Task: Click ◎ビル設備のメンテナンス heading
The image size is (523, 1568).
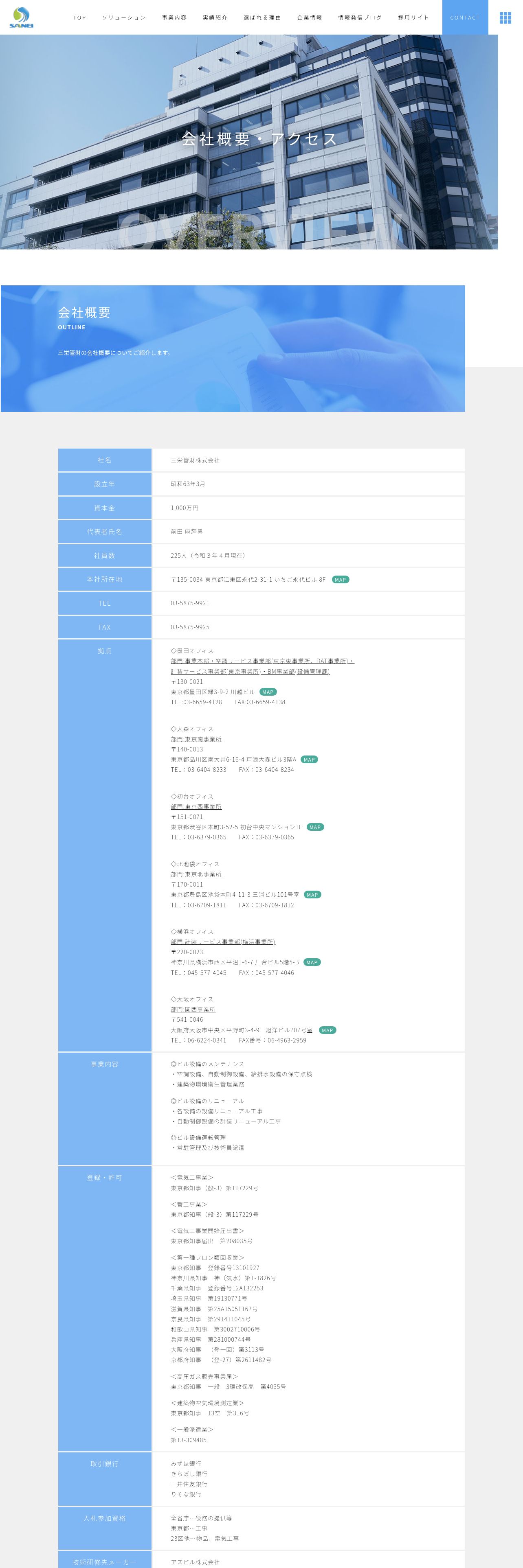Action: click(208, 1064)
